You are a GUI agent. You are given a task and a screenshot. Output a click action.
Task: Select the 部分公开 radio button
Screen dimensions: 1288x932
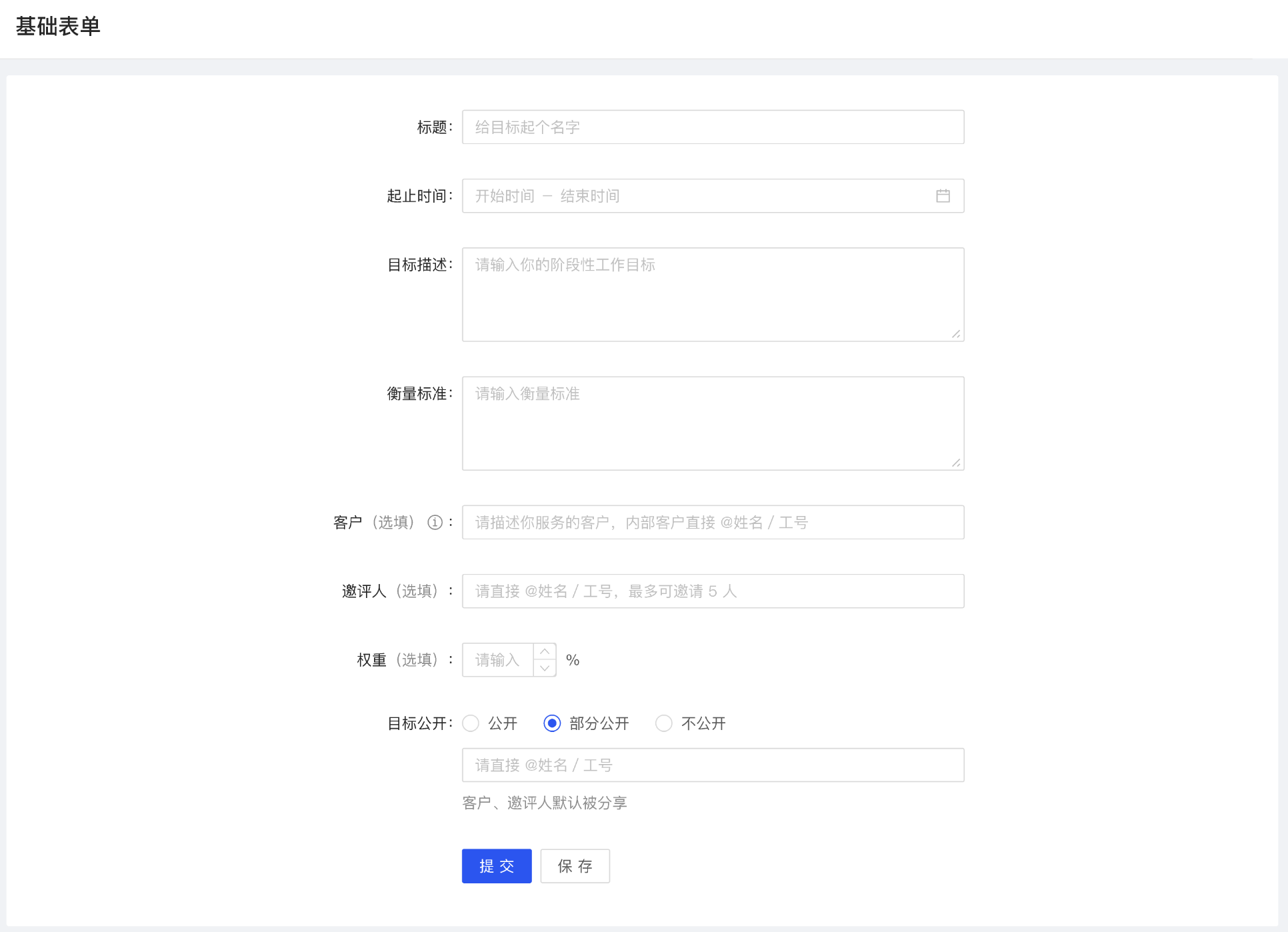pyautogui.click(x=551, y=723)
